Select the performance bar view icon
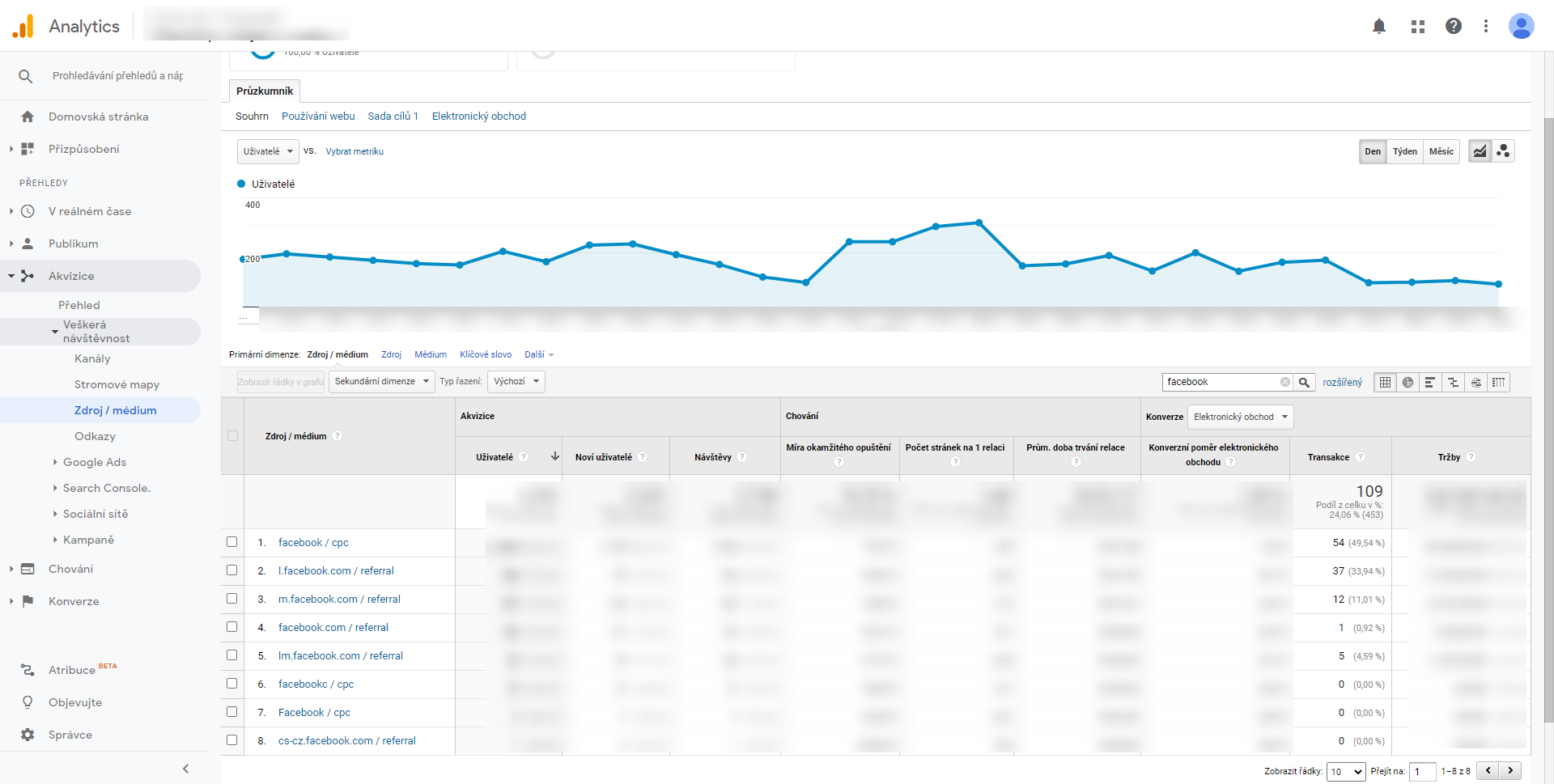1554x784 pixels. 1430,382
